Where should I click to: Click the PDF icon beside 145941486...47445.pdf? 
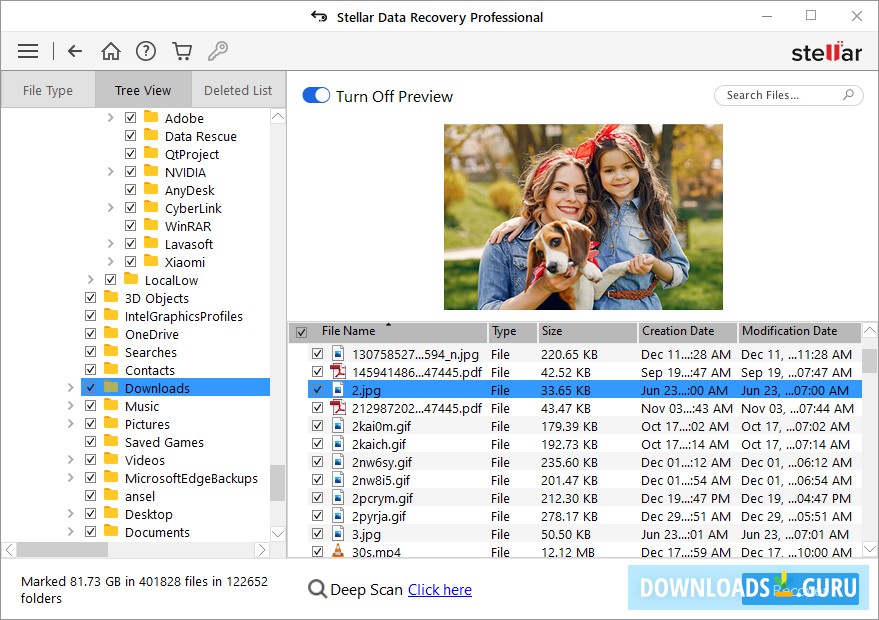pos(336,372)
